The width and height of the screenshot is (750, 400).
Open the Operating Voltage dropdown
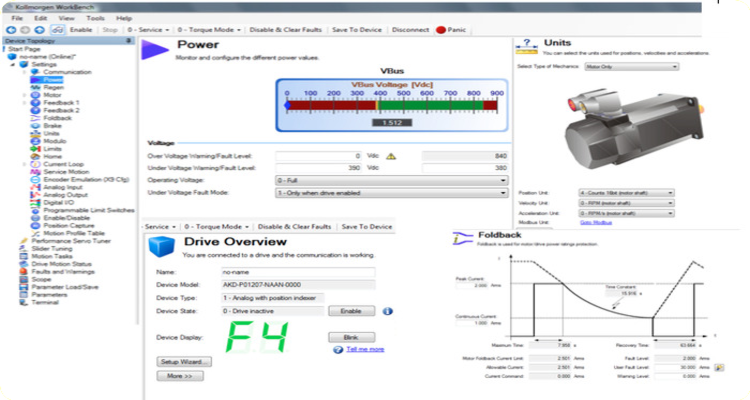click(x=392, y=180)
